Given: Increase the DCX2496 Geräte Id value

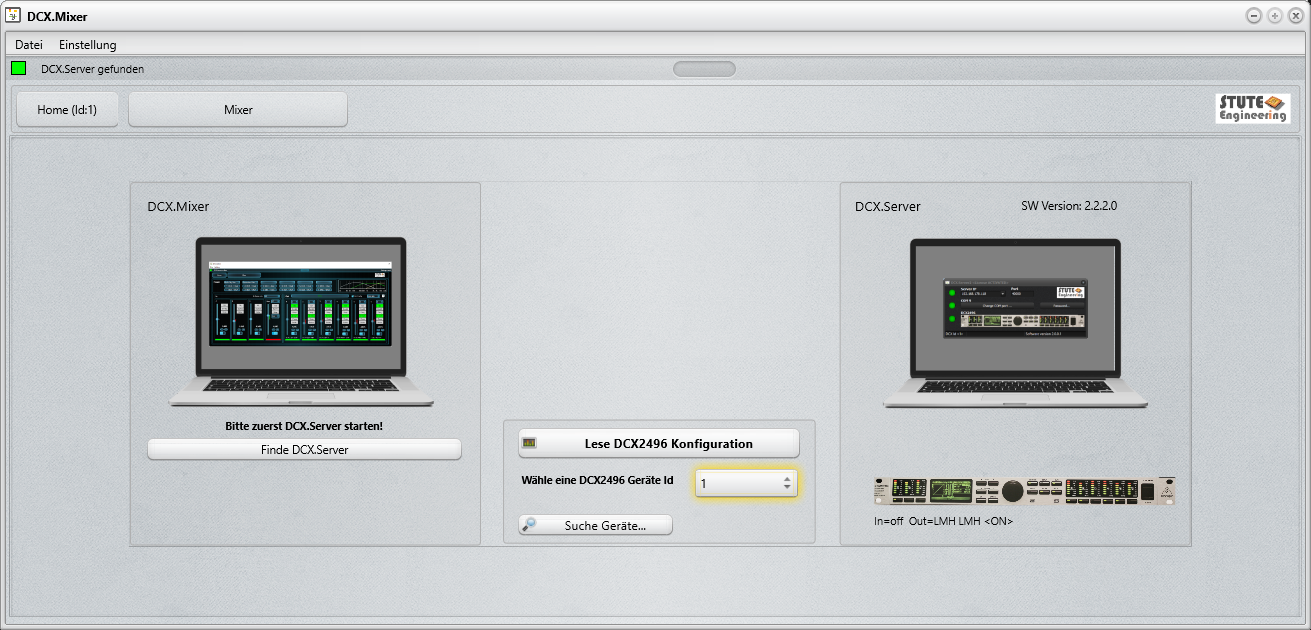Looking at the screenshot, I should tap(787, 479).
